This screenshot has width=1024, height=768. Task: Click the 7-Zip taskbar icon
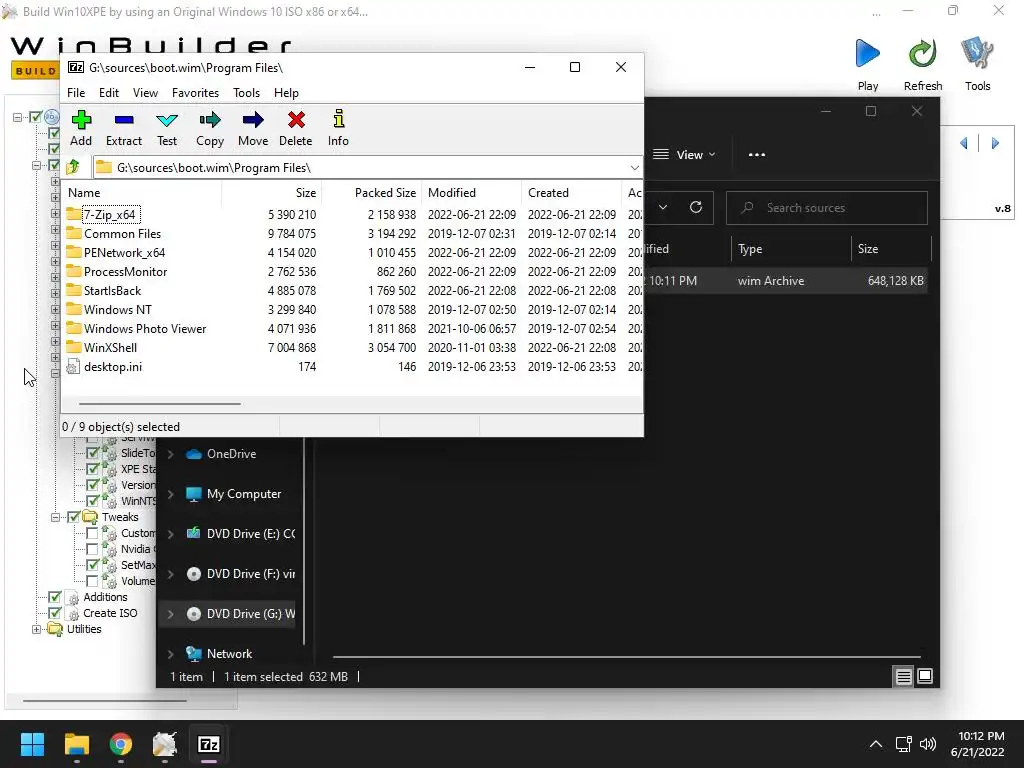pos(209,744)
